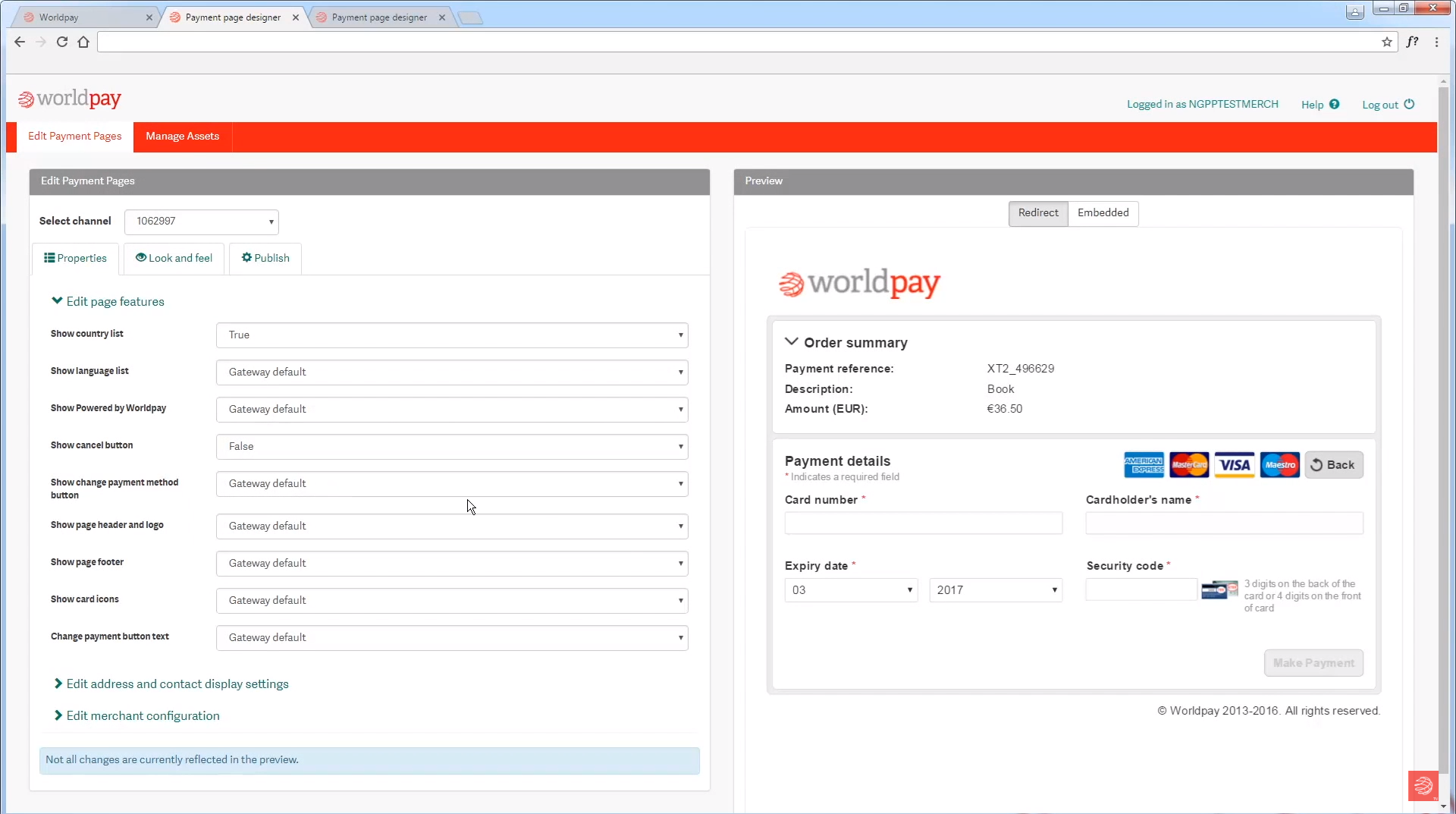
Task: Switch preview to Embedded mode
Action: (x=1103, y=213)
